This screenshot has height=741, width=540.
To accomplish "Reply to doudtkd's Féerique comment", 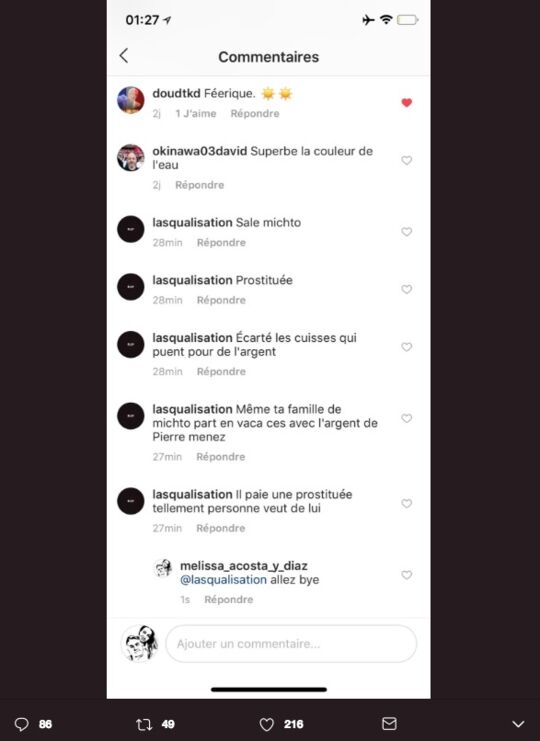I will [255, 113].
